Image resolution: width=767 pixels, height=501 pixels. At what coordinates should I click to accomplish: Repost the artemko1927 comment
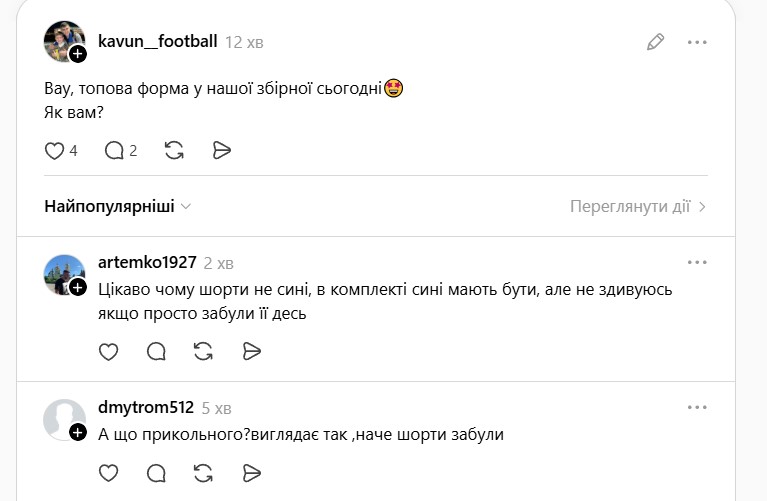click(x=203, y=351)
